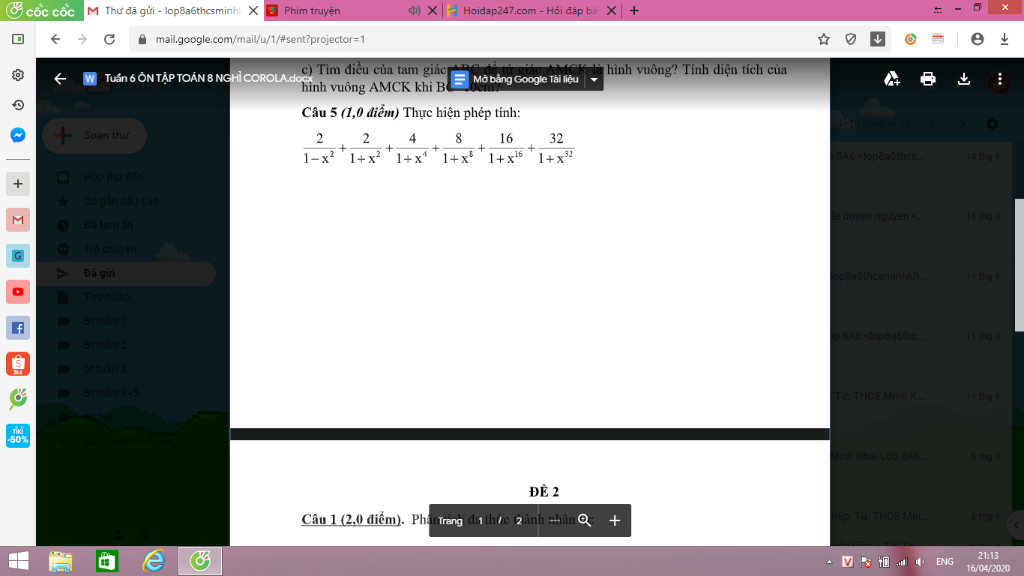
Task: Add file to Google Drive
Action: click(891, 79)
